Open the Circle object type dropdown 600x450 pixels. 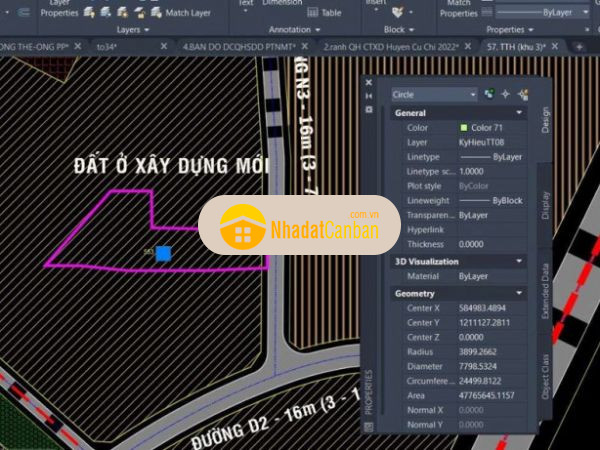point(435,94)
